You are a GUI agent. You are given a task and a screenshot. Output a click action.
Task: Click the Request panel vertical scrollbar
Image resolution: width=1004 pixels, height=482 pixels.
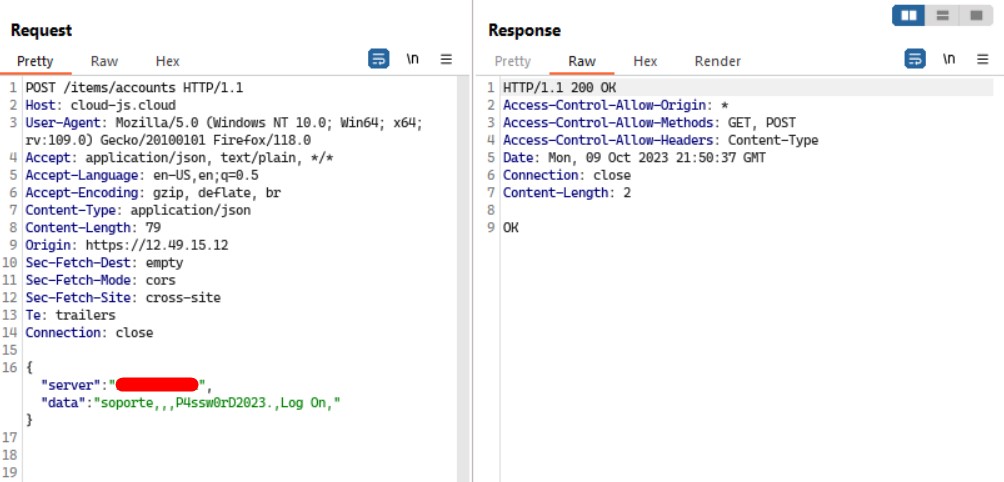[464, 278]
